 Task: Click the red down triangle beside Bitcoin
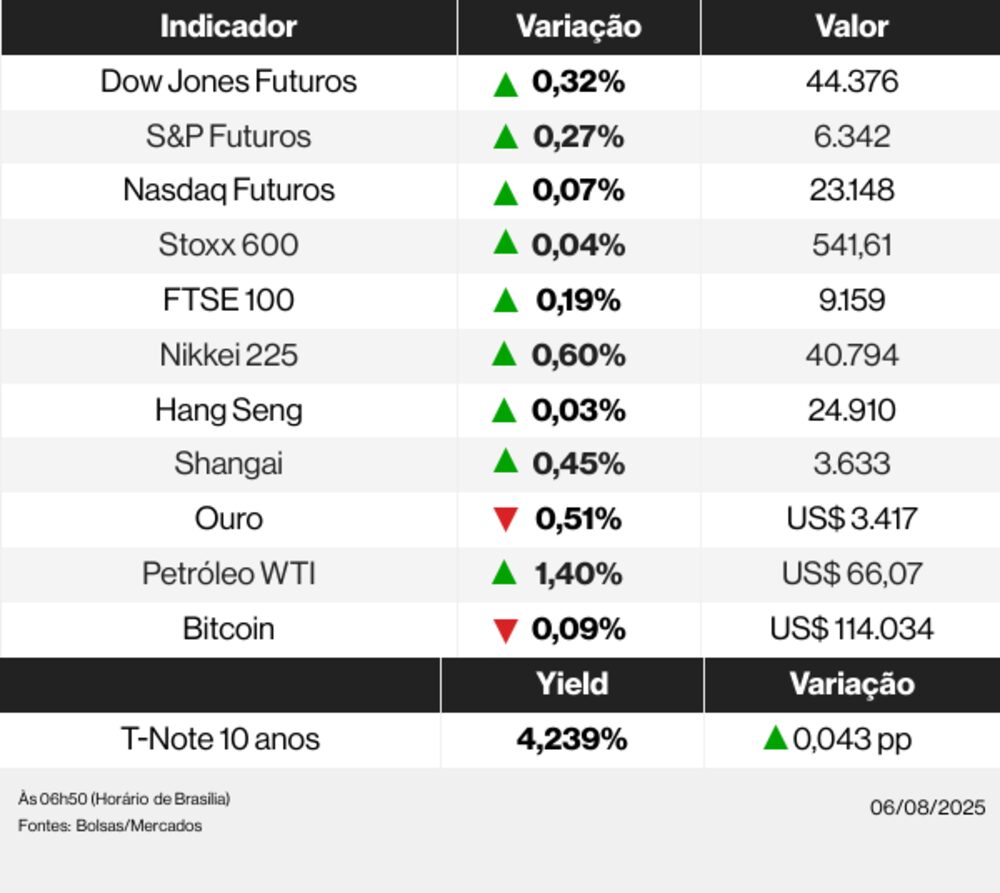[506, 630]
